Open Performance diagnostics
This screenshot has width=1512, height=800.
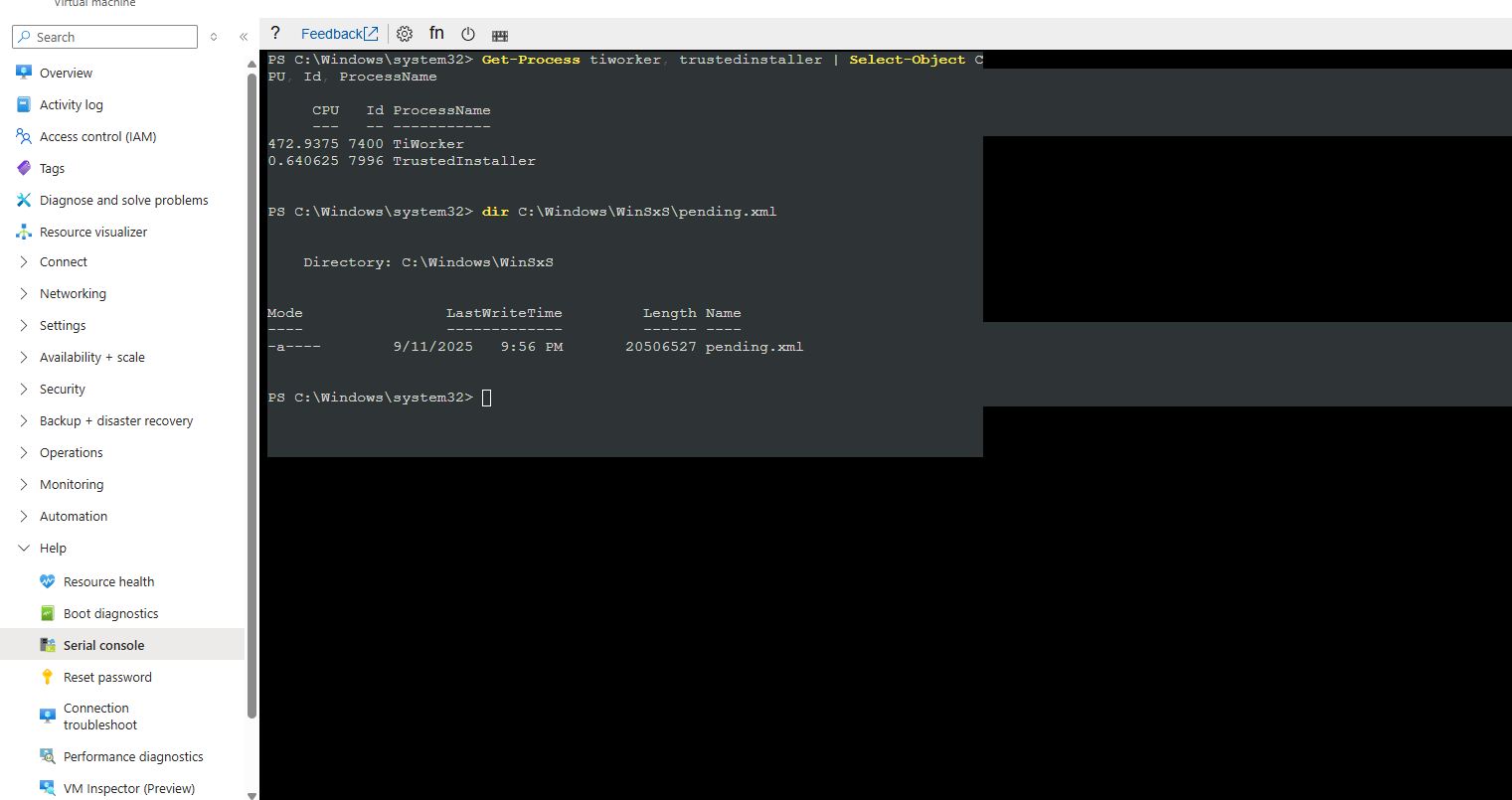click(x=133, y=756)
